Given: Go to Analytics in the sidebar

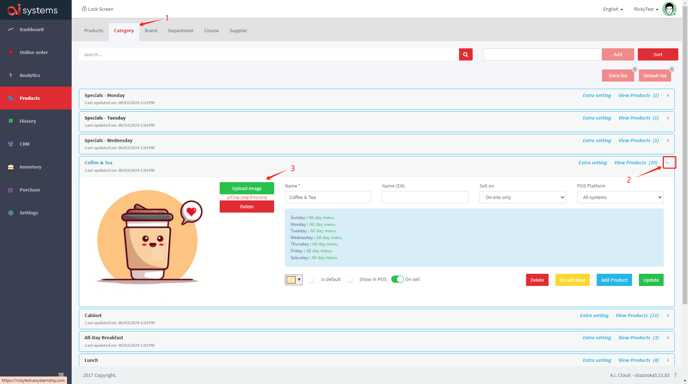Looking at the screenshot, I should click(x=29, y=75).
